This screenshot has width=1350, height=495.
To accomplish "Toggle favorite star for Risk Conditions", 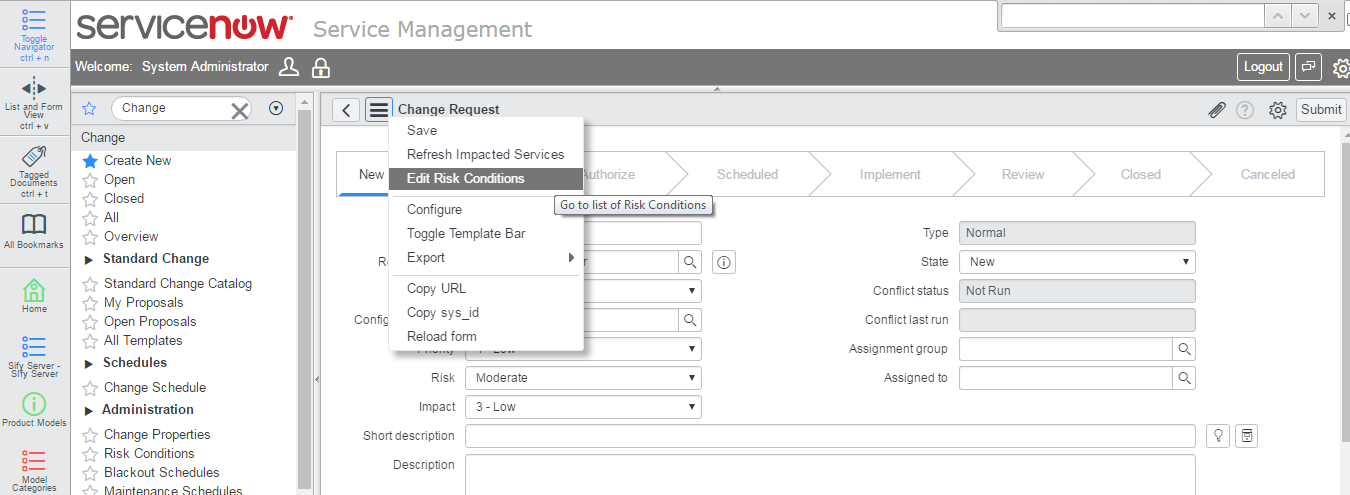I will pyautogui.click(x=90, y=454).
